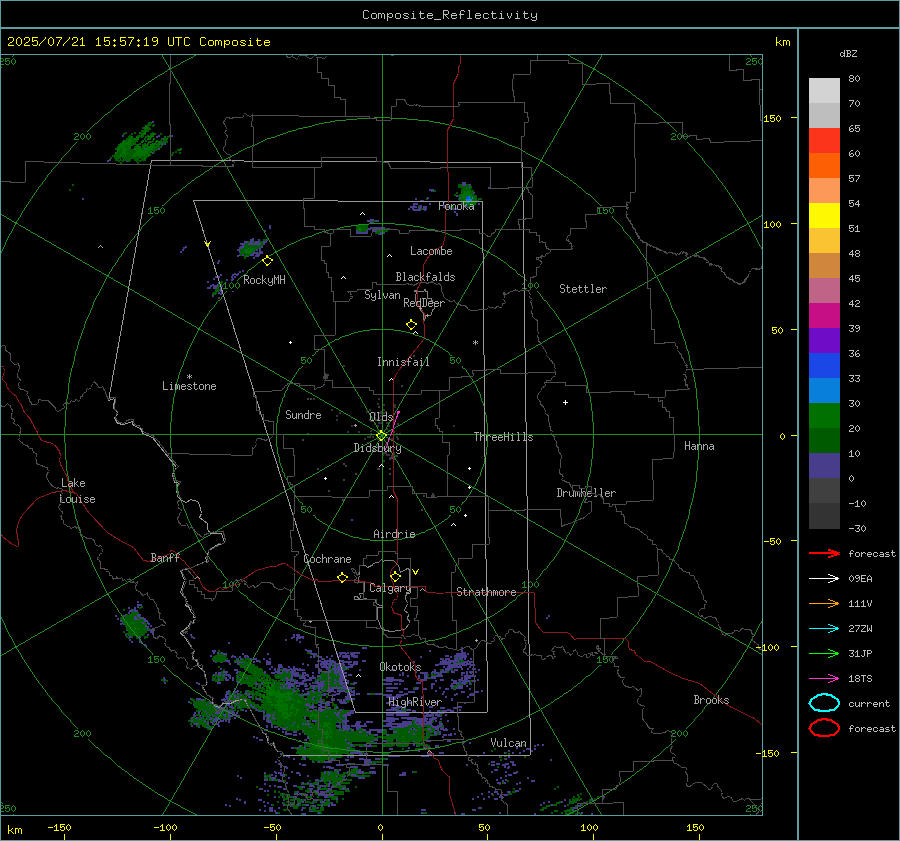The height and width of the screenshot is (841, 900).
Task: Click the green 31JP arrow legend icon
Action: (824, 653)
